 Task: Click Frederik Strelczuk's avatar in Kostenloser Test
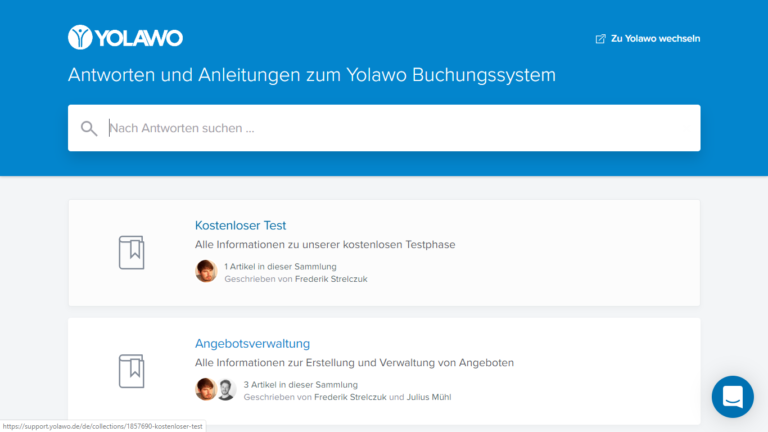click(x=206, y=271)
